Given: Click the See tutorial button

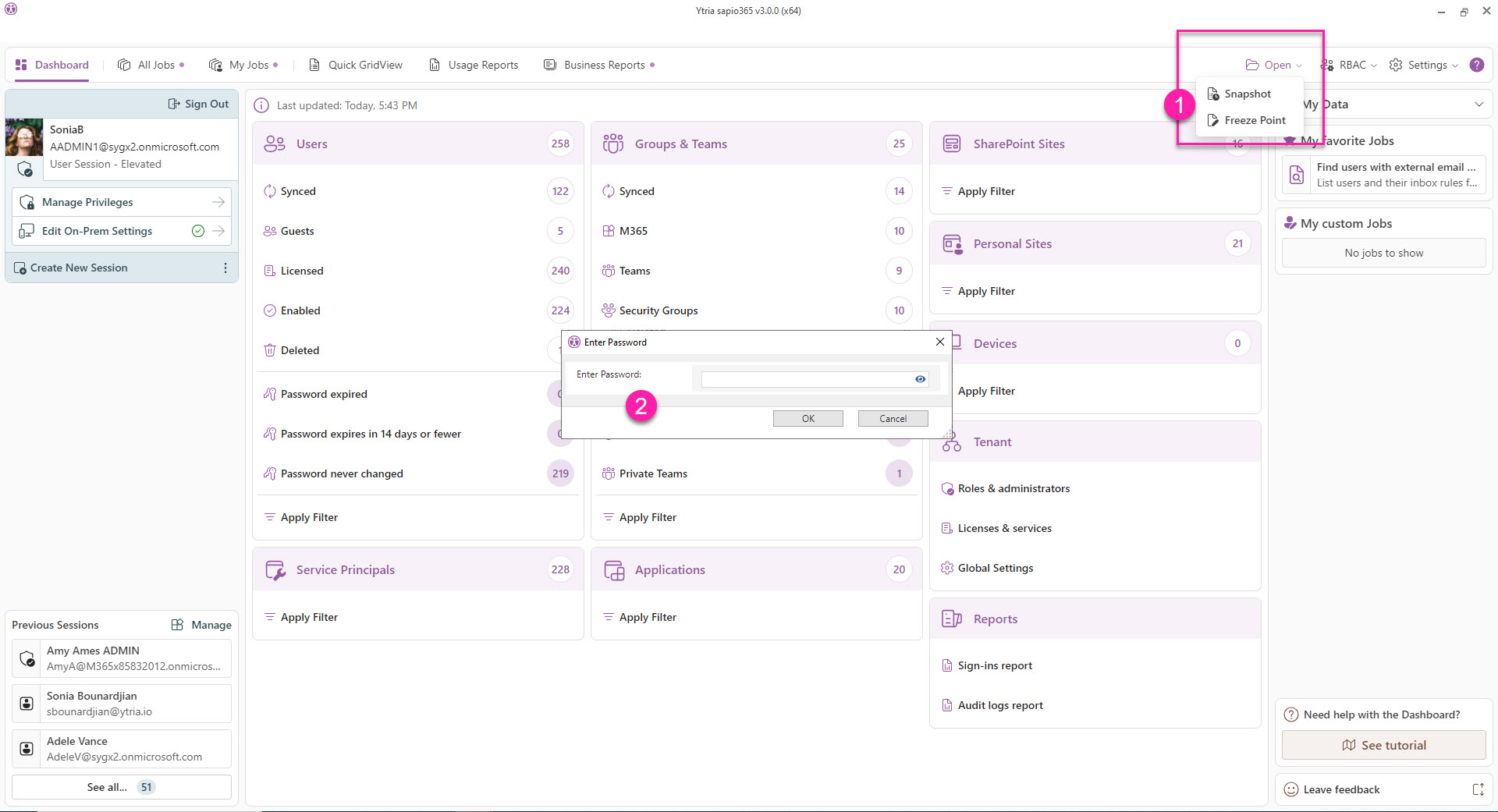Looking at the screenshot, I should (x=1383, y=745).
